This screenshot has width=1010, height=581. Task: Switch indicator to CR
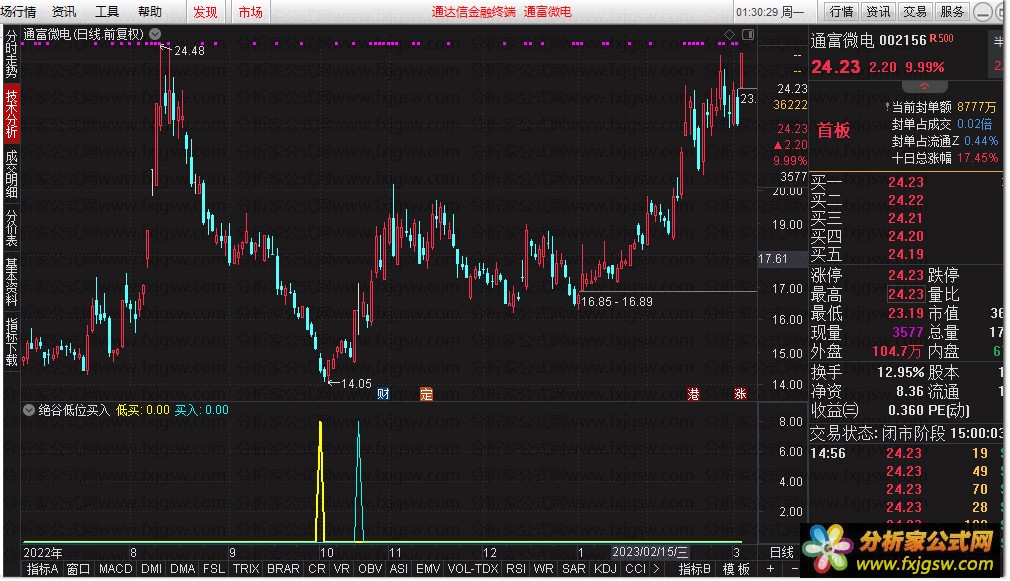317,569
